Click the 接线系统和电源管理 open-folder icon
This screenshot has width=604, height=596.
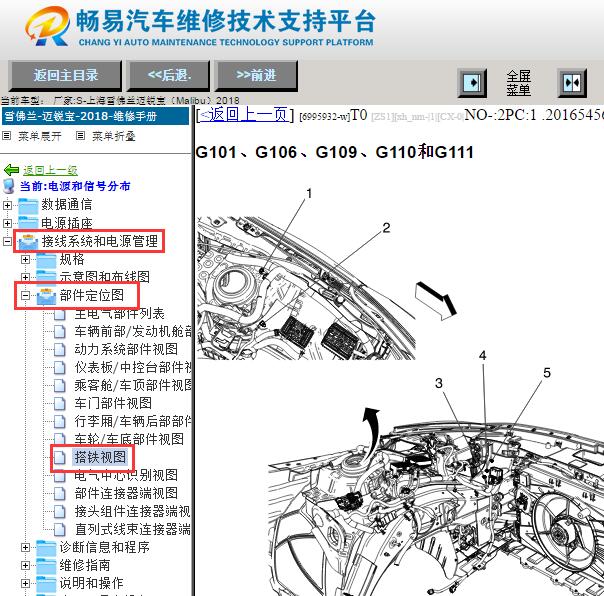point(28,242)
